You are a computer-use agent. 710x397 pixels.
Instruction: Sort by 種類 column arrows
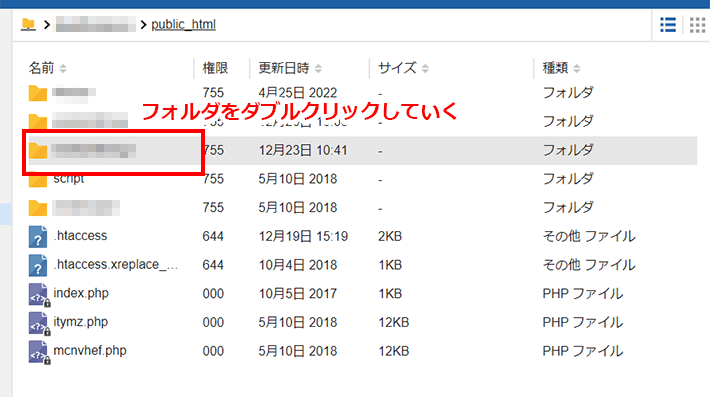pos(576,68)
